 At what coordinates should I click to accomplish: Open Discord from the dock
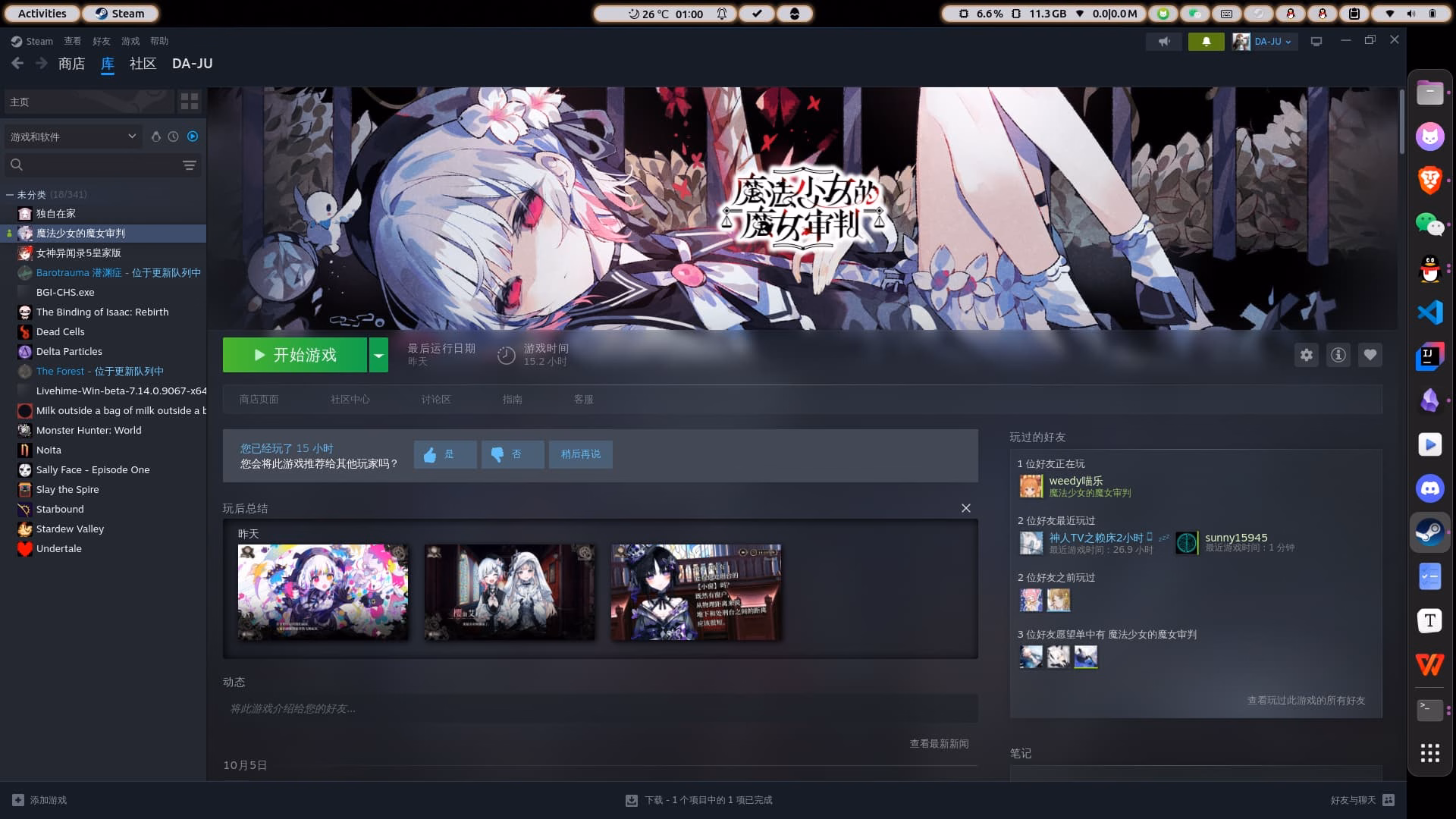(x=1429, y=488)
